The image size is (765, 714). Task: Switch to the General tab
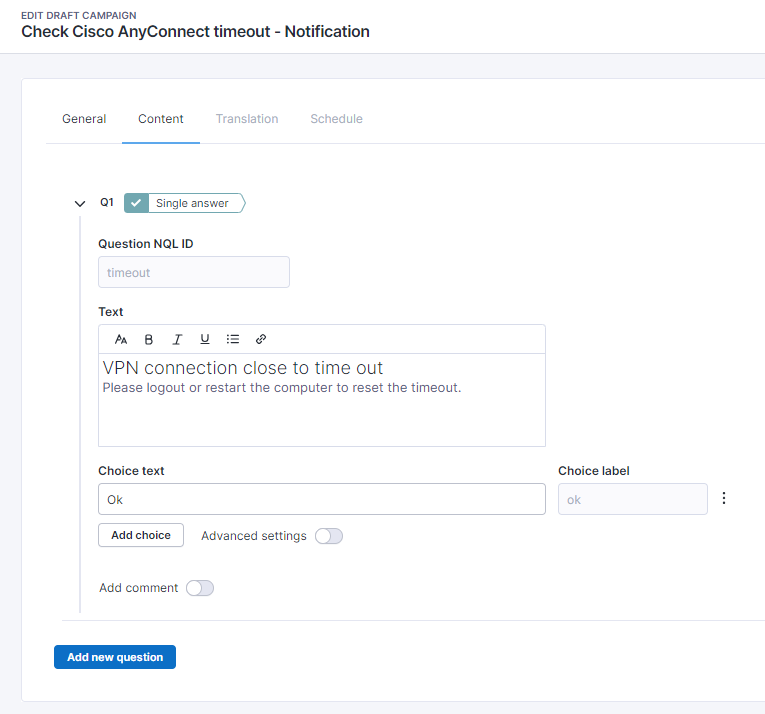84,119
